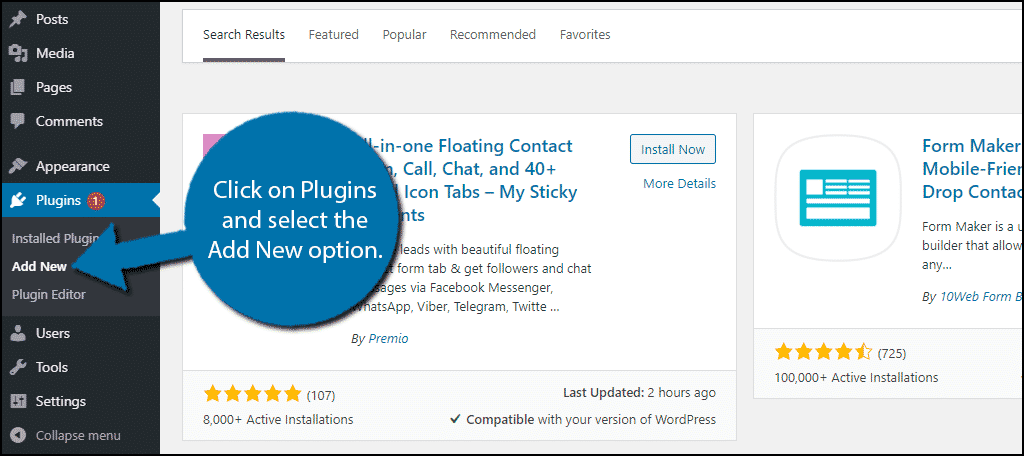Open the Recommended tab
Image resolution: width=1024 pixels, height=456 pixels.
click(x=493, y=35)
